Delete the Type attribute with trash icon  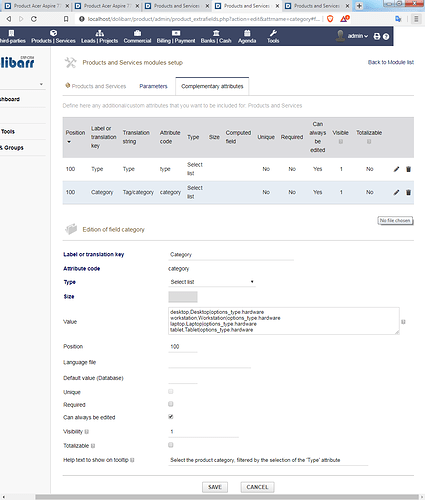[x=408, y=169]
